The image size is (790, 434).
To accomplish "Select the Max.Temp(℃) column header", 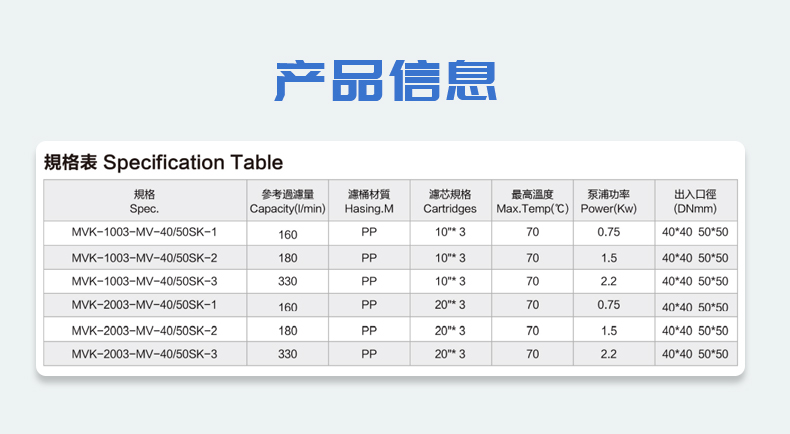I will click(x=532, y=201).
